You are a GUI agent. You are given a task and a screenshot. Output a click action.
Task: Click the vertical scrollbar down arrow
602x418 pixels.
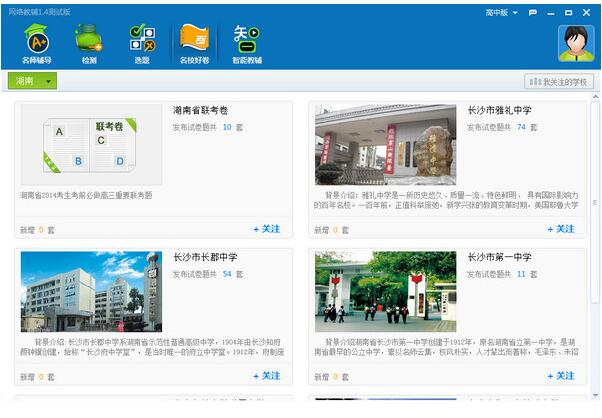pyautogui.click(x=595, y=395)
